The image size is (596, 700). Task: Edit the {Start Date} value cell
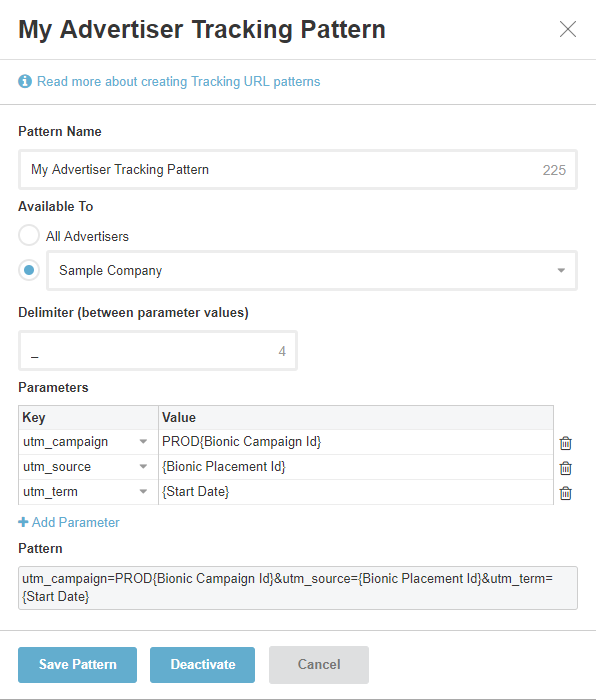coord(356,492)
